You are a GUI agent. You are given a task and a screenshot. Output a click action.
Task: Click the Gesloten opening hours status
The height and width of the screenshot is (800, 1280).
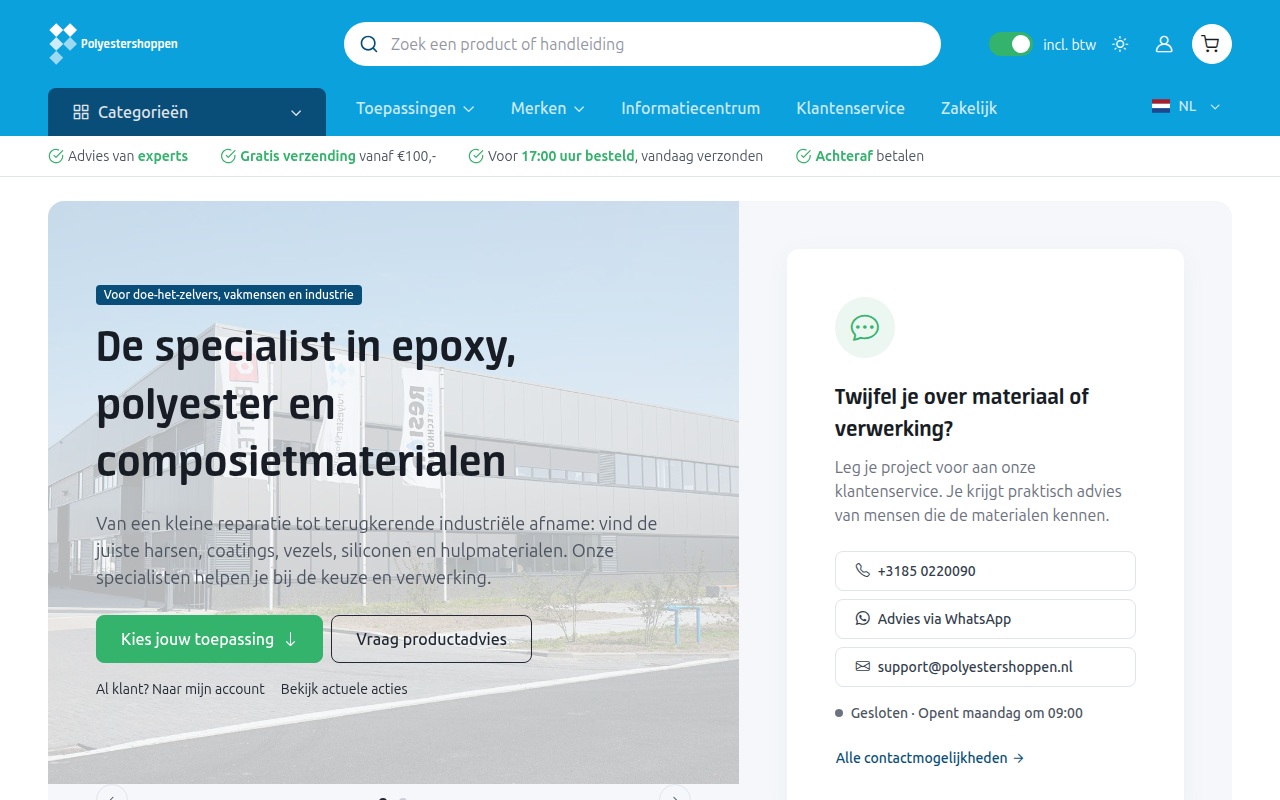point(959,713)
